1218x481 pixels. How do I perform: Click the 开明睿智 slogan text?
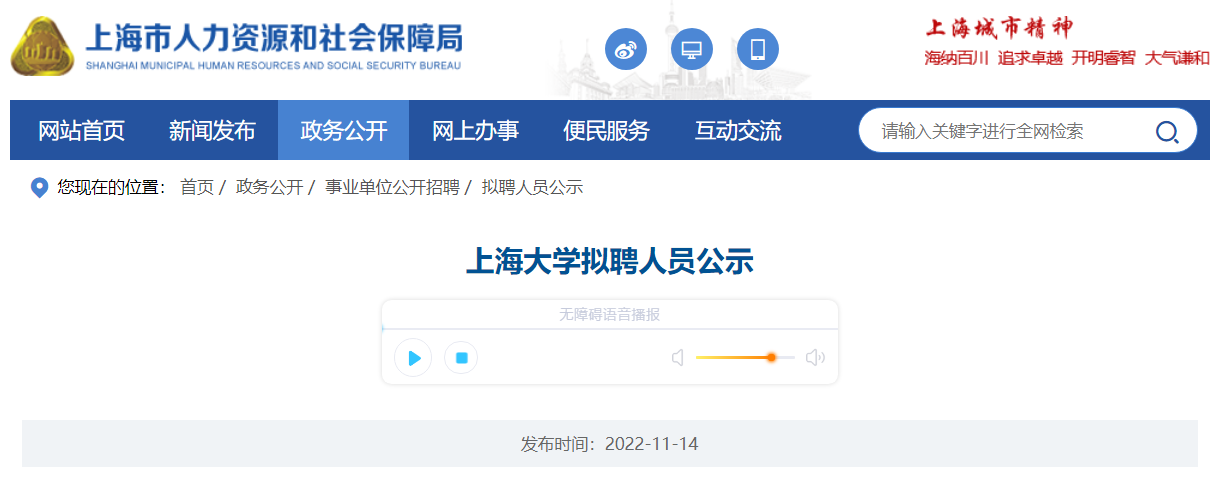[x=1104, y=58]
